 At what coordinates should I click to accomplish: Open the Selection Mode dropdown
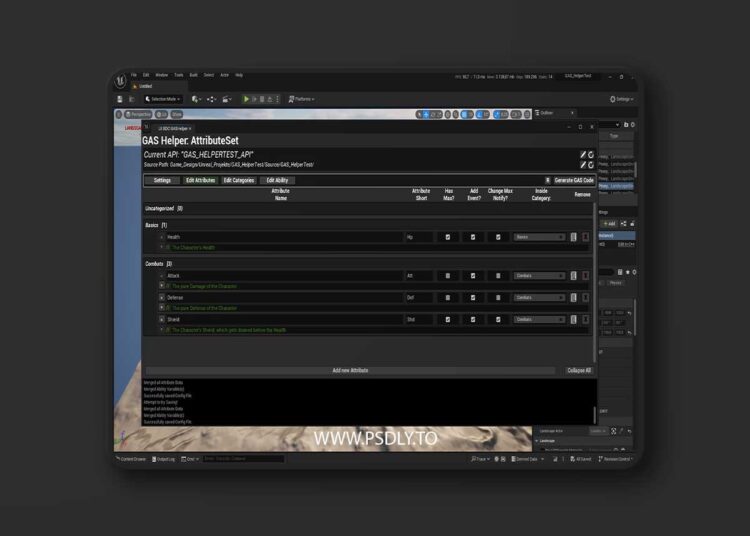[x=165, y=99]
